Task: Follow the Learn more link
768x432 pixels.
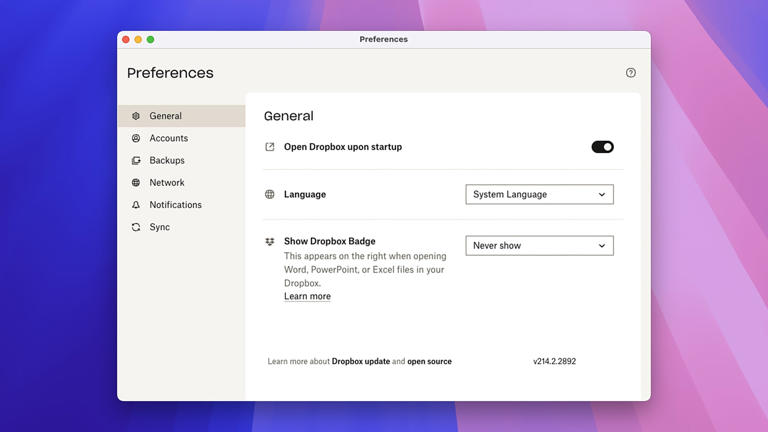Action: coord(307,296)
